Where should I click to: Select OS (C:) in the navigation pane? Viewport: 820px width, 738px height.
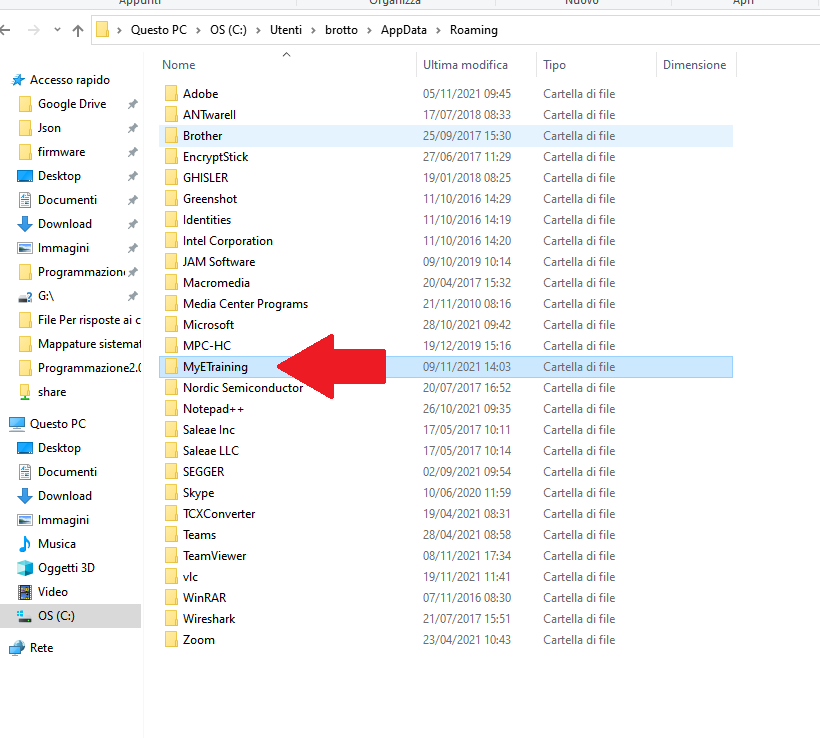[x=56, y=616]
